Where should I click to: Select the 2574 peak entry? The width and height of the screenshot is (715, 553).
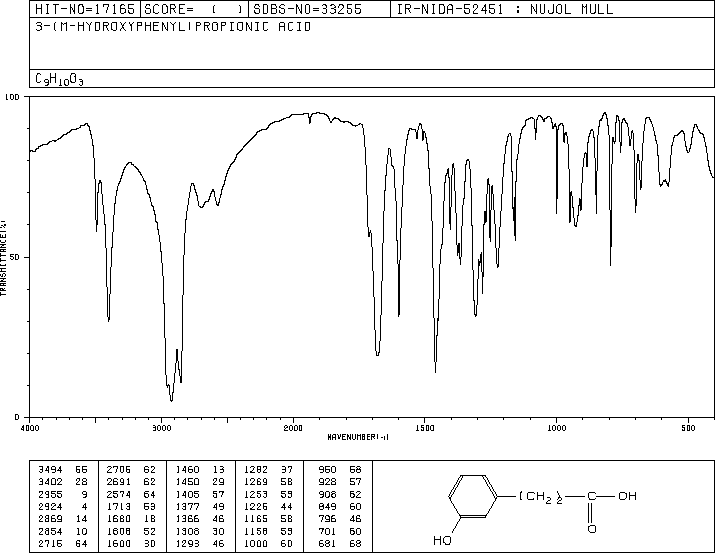[131, 495]
